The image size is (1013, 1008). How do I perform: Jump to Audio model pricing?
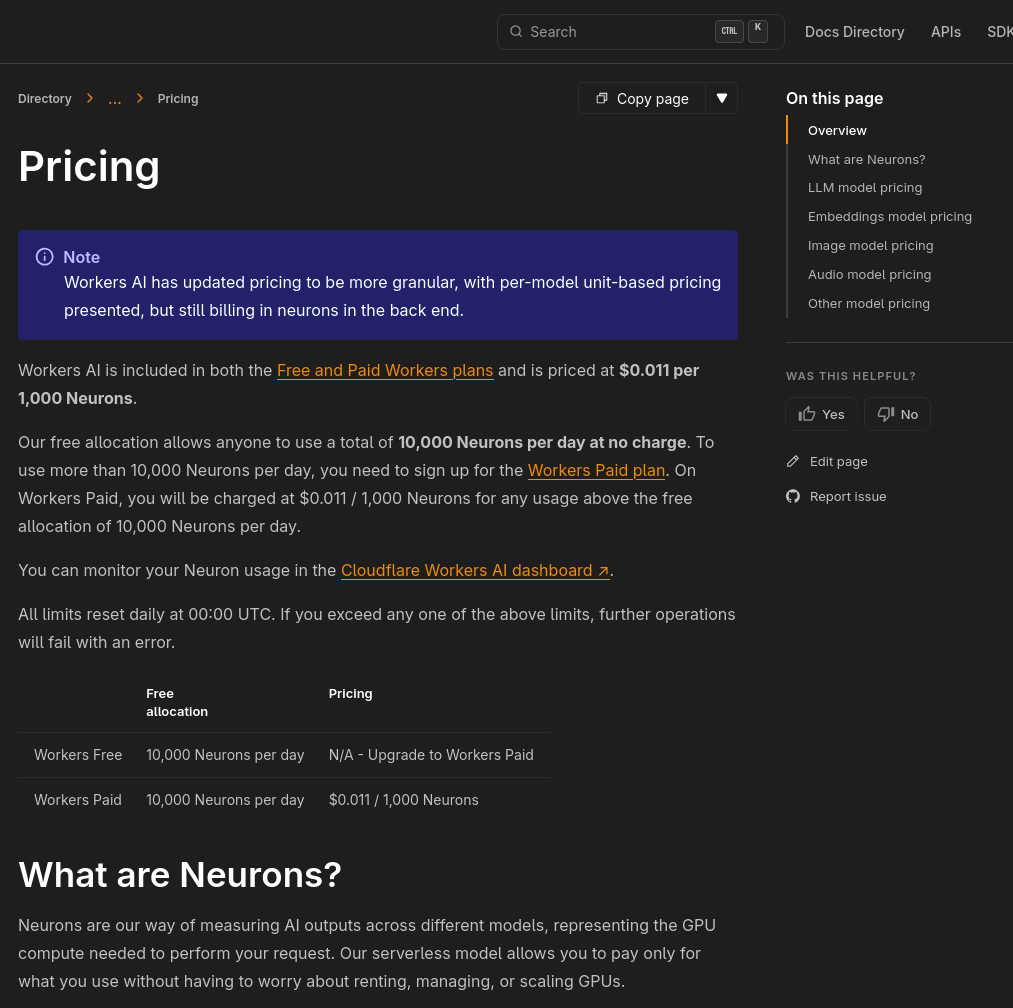tap(869, 275)
